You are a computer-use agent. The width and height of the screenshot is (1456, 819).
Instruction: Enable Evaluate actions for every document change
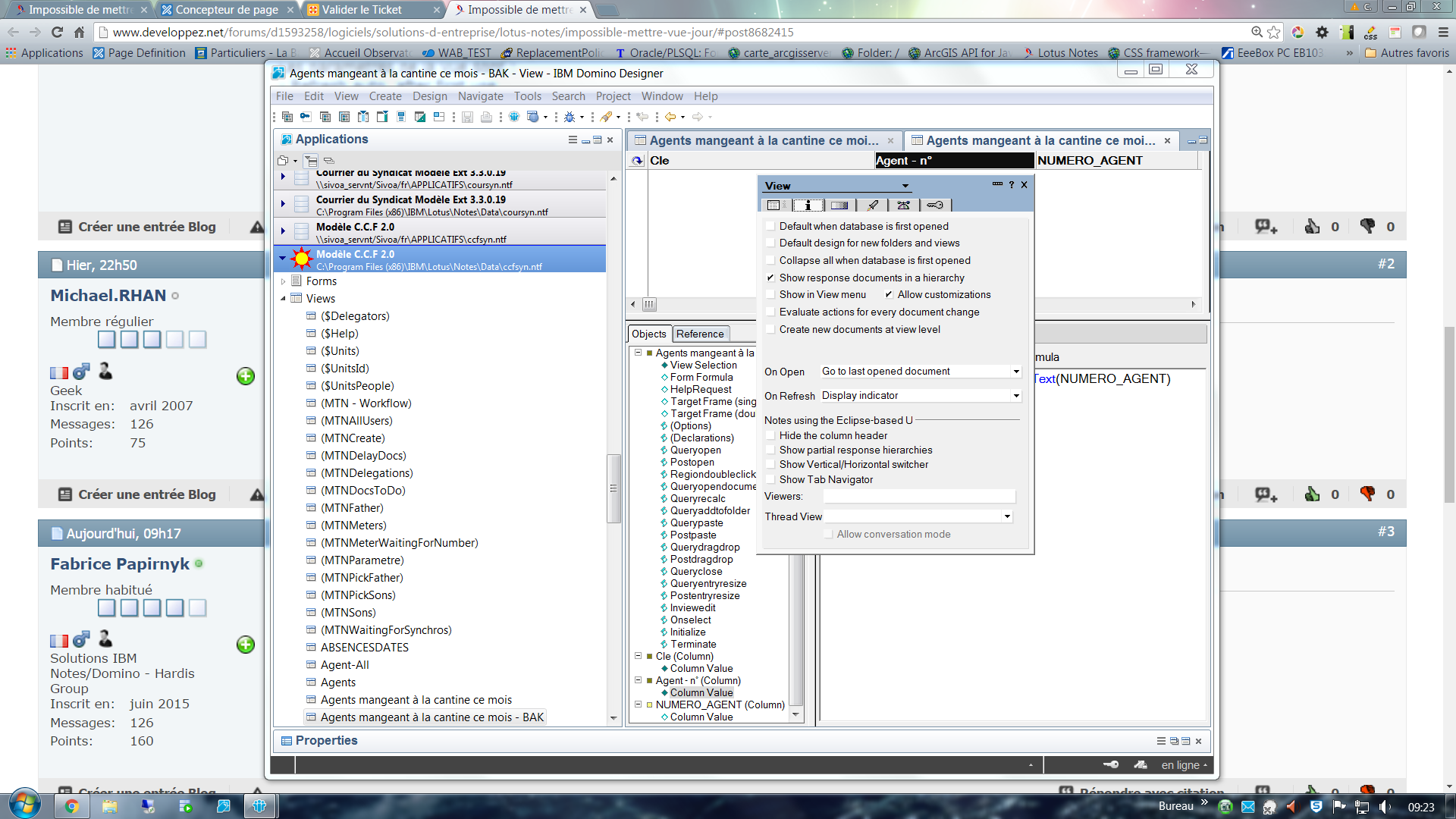tap(770, 312)
